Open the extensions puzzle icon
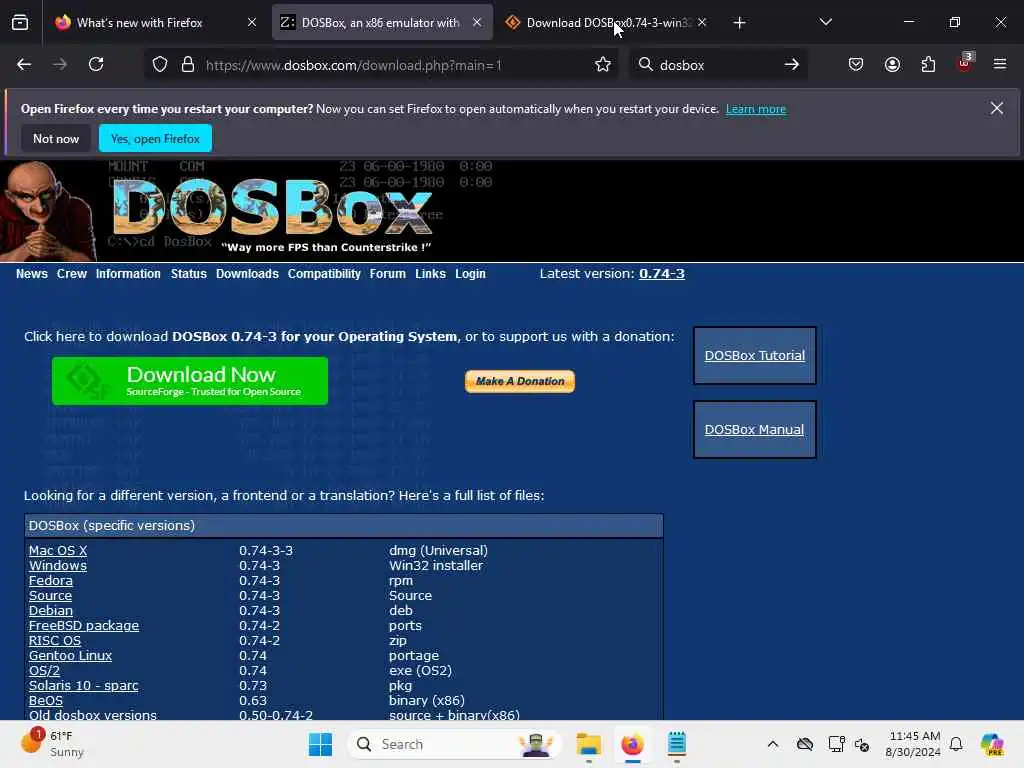This screenshot has height=768, width=1024. click(x=928, y=64)
